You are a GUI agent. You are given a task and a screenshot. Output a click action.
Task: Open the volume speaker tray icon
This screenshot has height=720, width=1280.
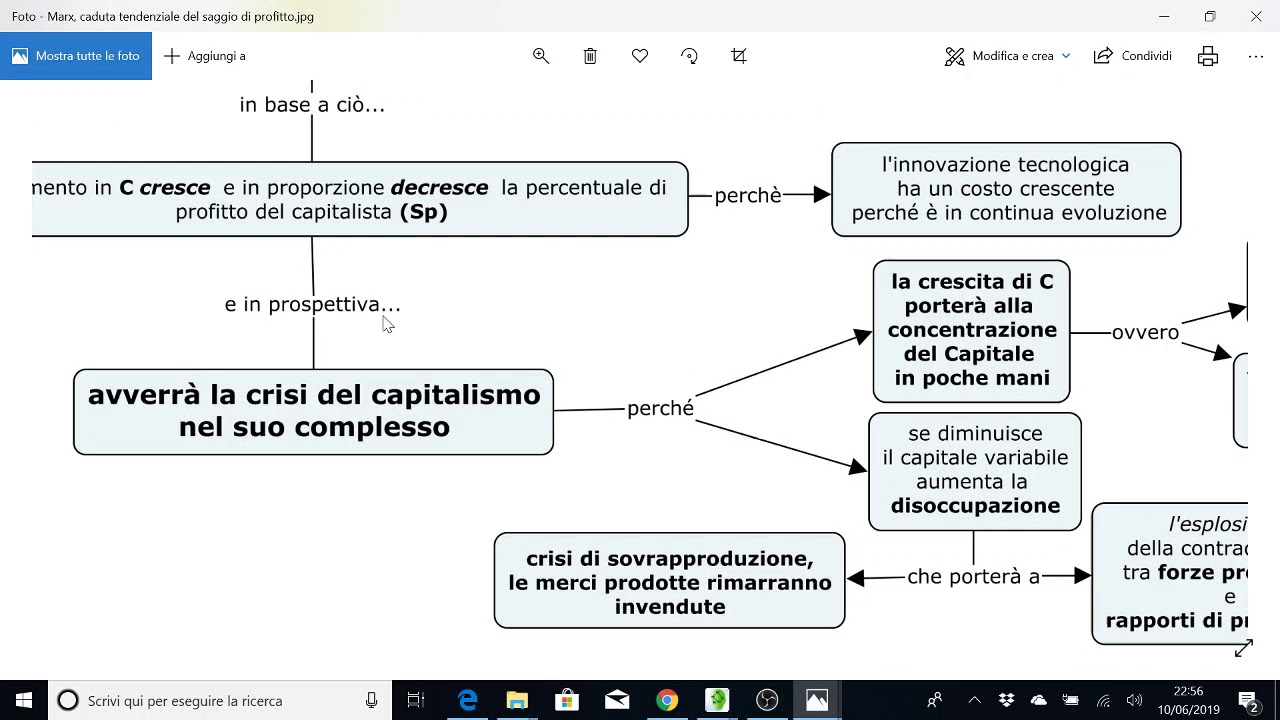[x=1134, y=700]
